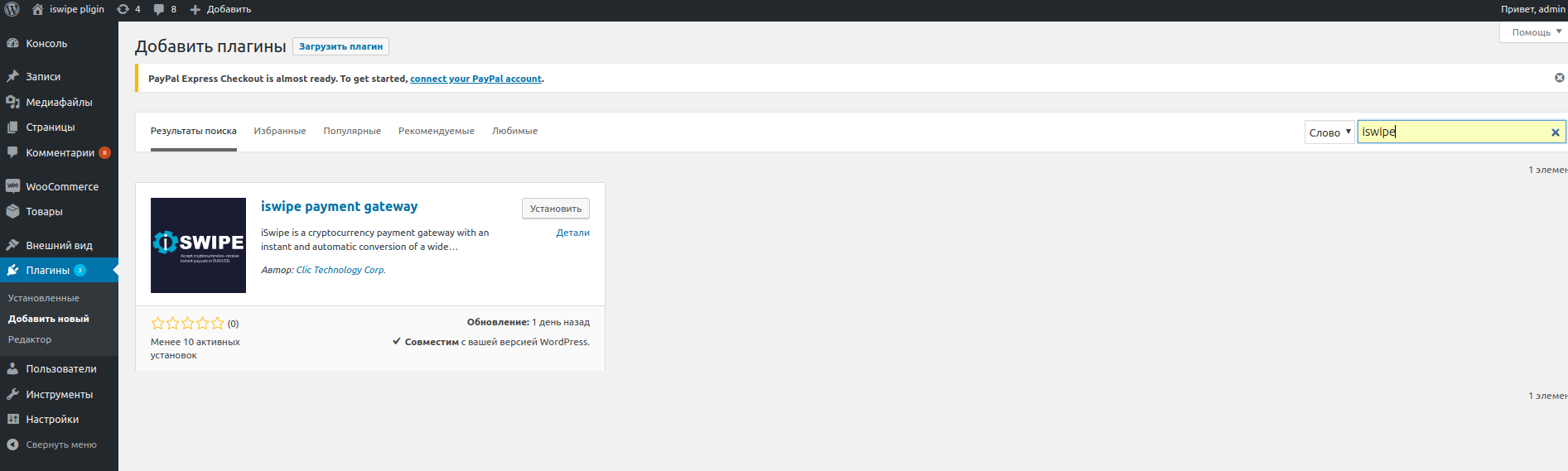This screenshot has height=471, width=1568.
Task: Switch to Результаты поиска tab
Action: coord(193,131)
